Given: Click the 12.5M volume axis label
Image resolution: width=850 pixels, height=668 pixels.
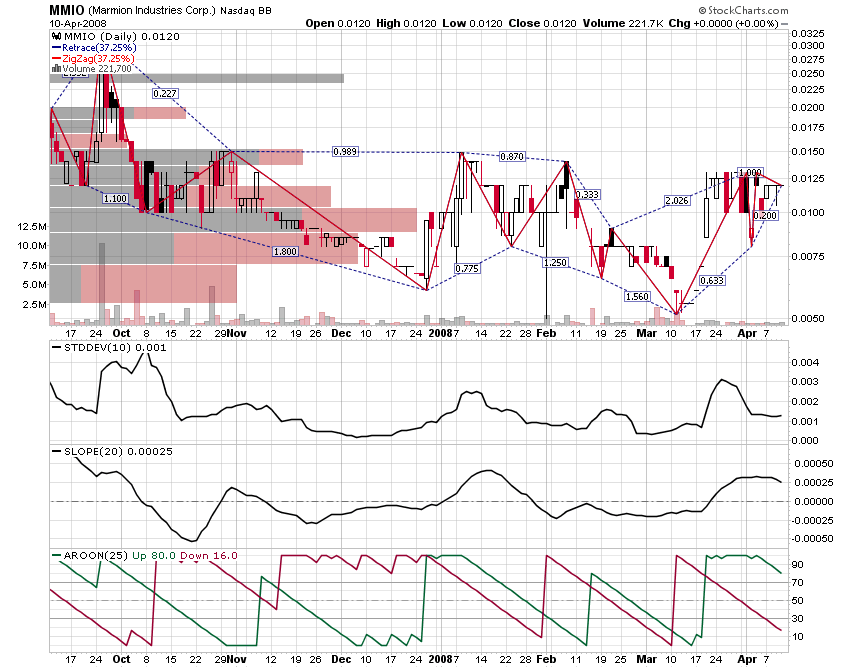Looking at the screenshot, I should tap(31, 227).
